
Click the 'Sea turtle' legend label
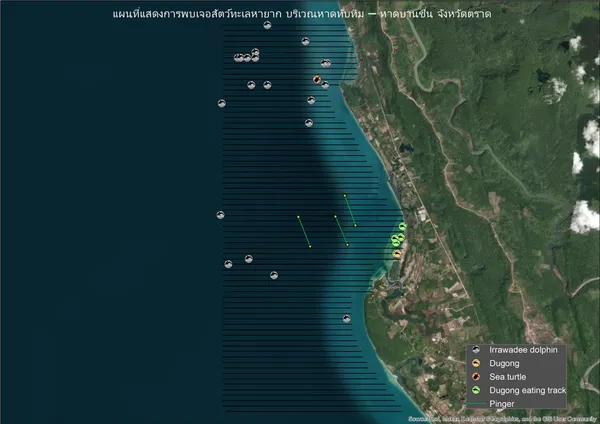pyautogui.click(x=508, y=377)
